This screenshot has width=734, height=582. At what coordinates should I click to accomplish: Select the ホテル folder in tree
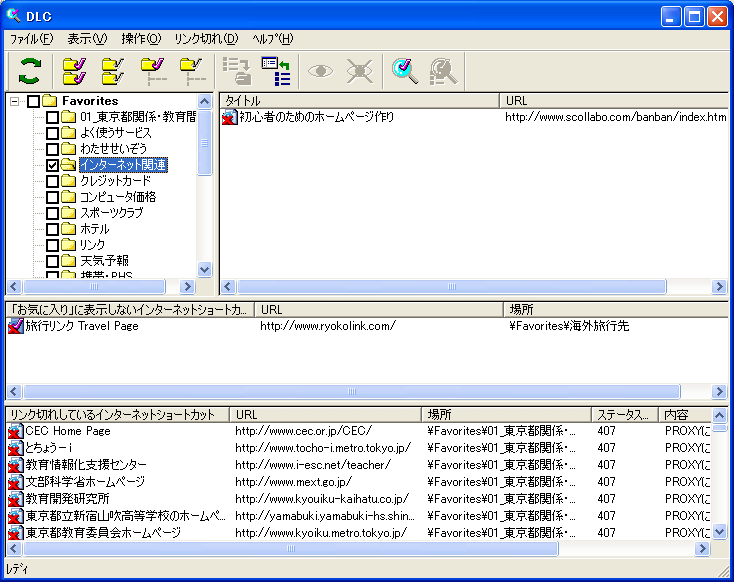(x=94, y=229)
